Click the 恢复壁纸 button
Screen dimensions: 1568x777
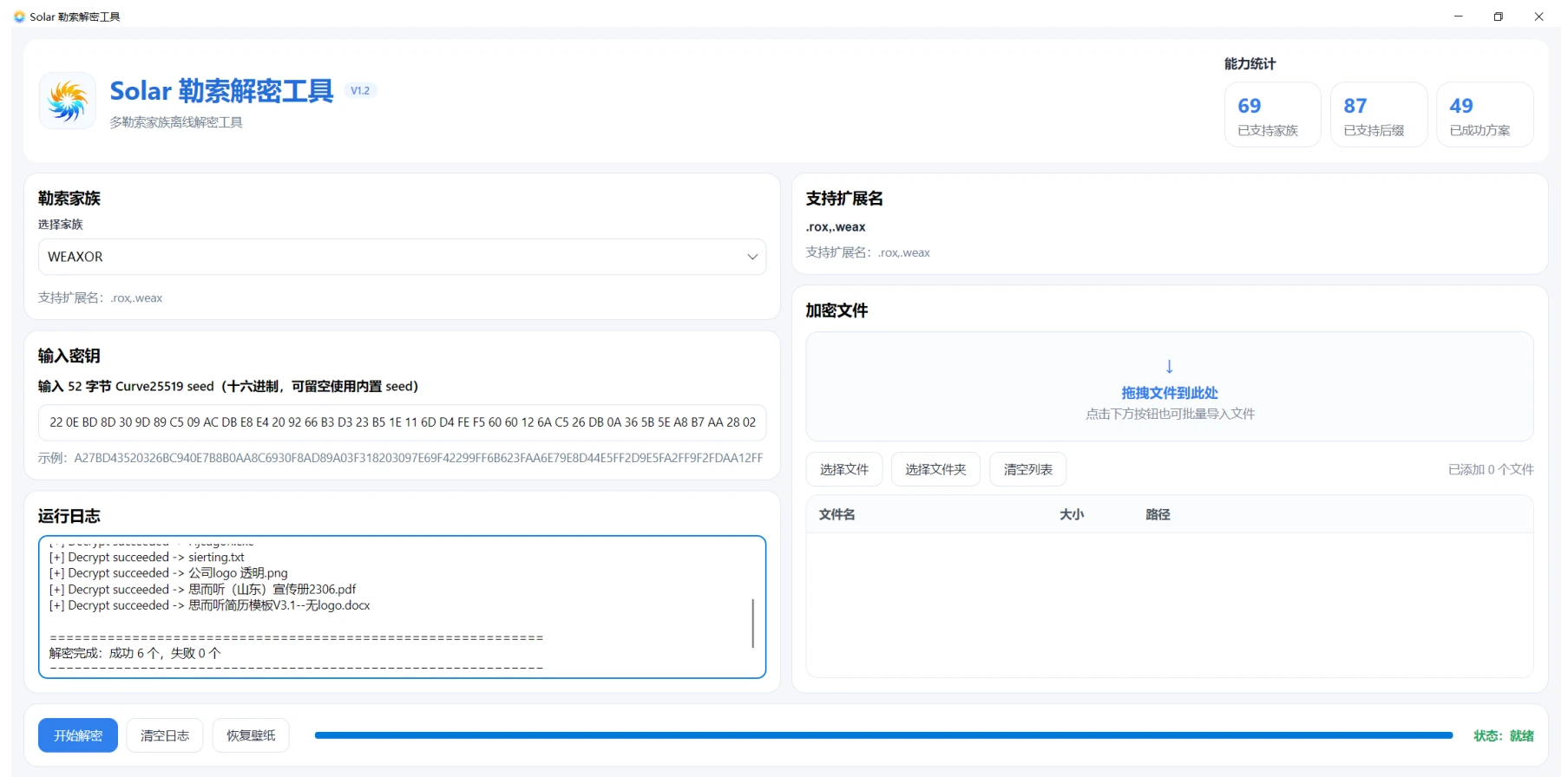251,735
